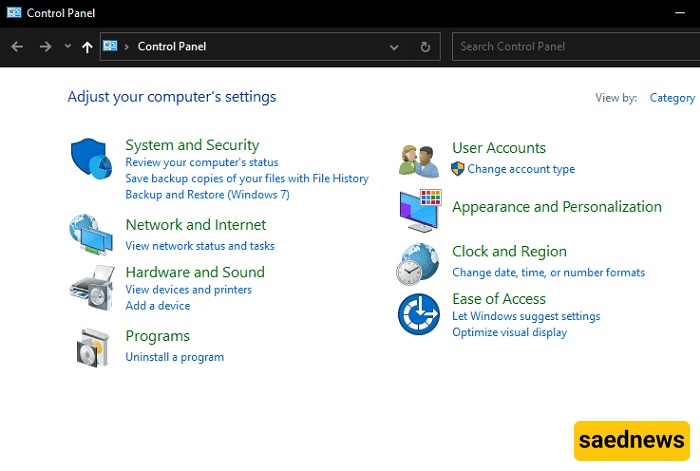Select Change account type link
The height and width of the screenshot is (471, 700).
coord(521,169)
